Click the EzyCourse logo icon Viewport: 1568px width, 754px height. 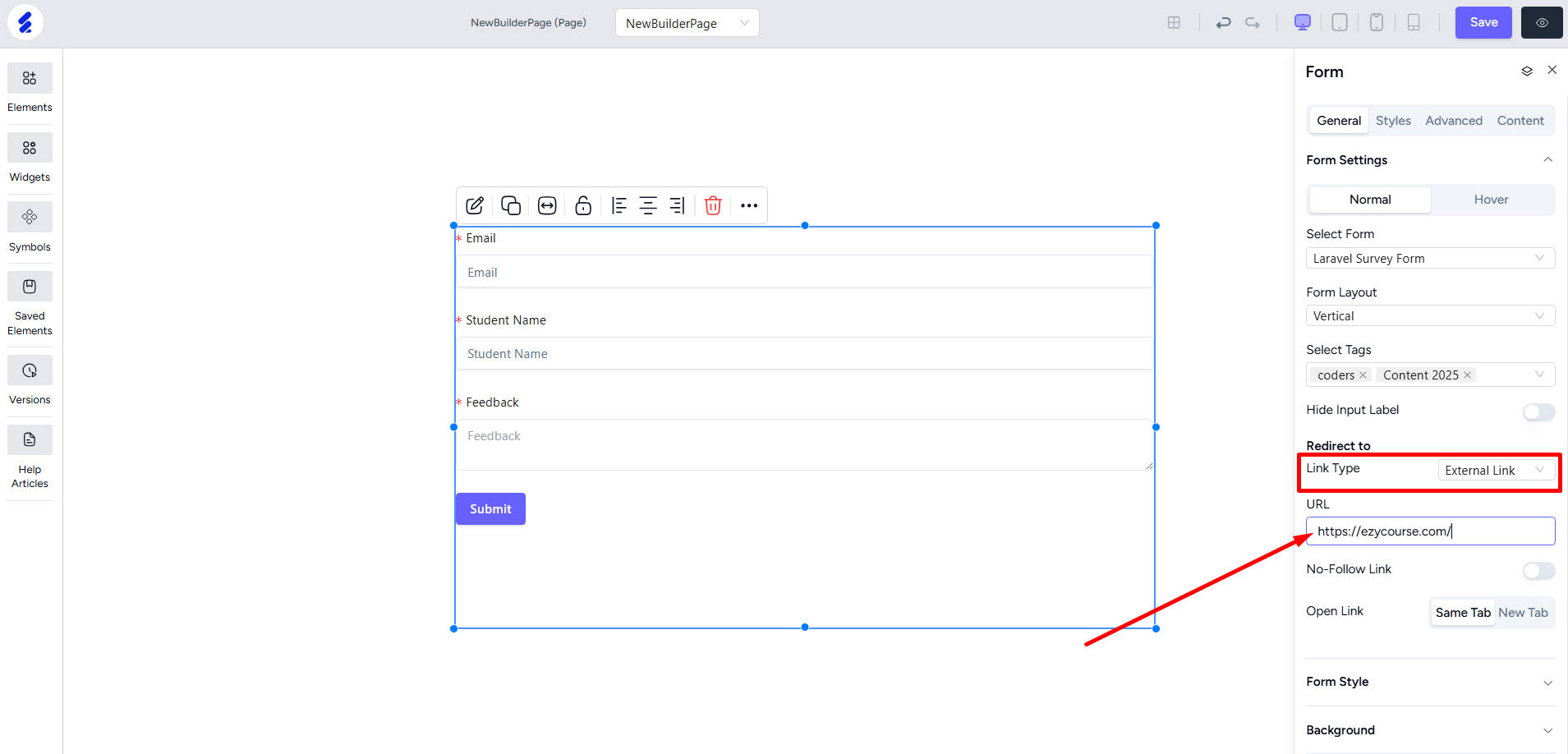click(x=25, y=22)
